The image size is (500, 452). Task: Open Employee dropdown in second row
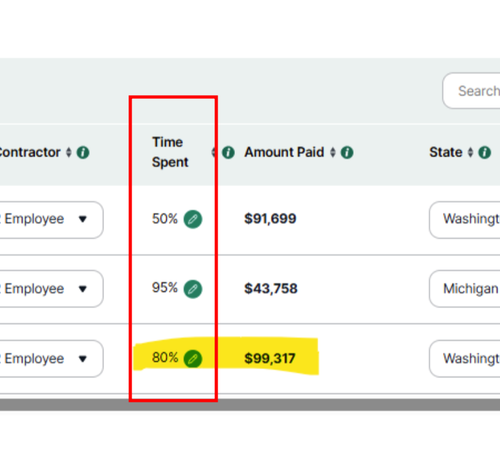pyautogui.click(x=50, y=289)
